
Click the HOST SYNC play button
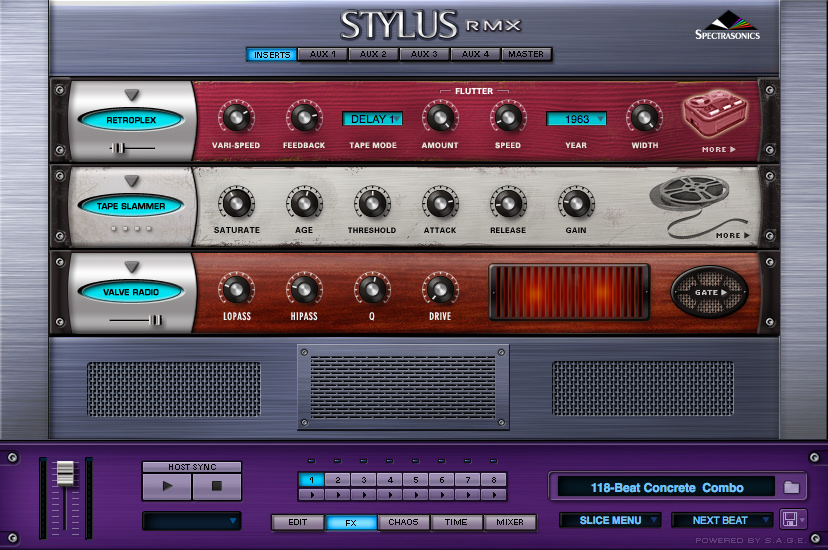coord(167,486)
